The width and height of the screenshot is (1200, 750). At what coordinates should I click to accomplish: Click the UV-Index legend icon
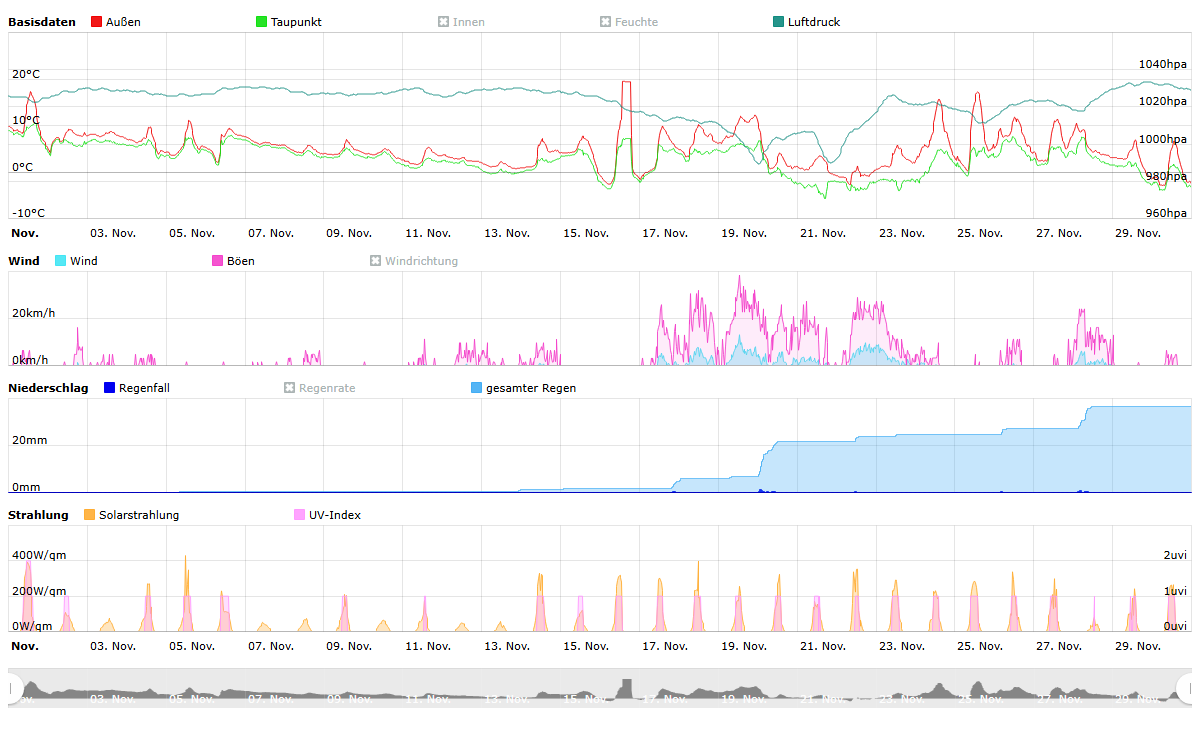pyautogui.click(x=300, y=515)
